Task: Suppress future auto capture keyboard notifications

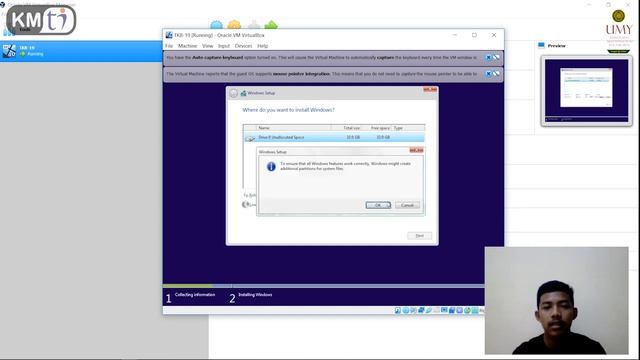Action: coord(496,58)
